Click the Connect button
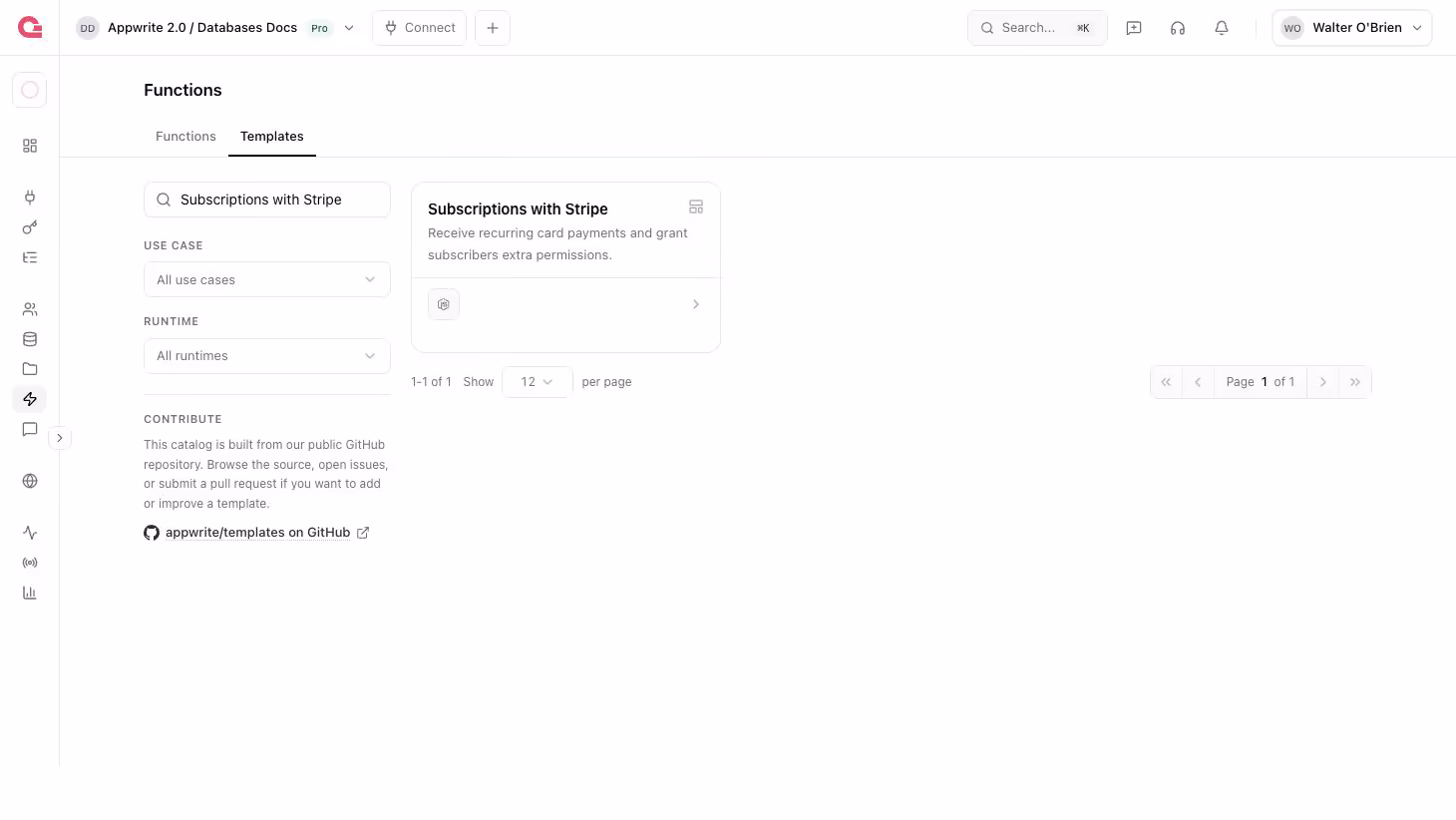The width and height of the screenshot is (1456, 820). [x=420, y=28]
